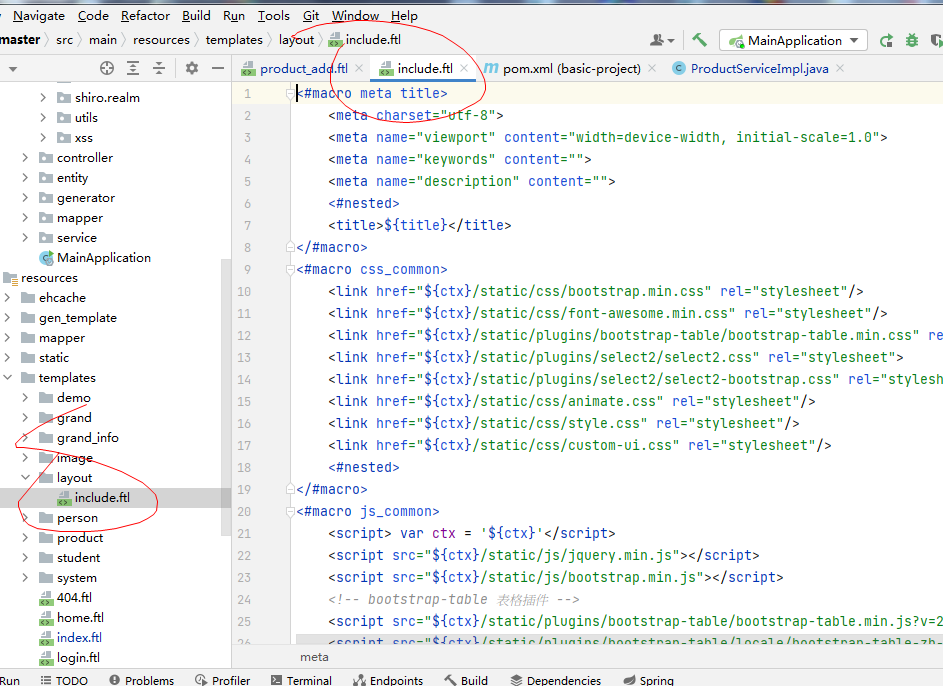Viewport: 943px width, 686px height.
Task: Run MainApplication with the rerun icon
Action: pyautogui.click(x=886, y=41)
